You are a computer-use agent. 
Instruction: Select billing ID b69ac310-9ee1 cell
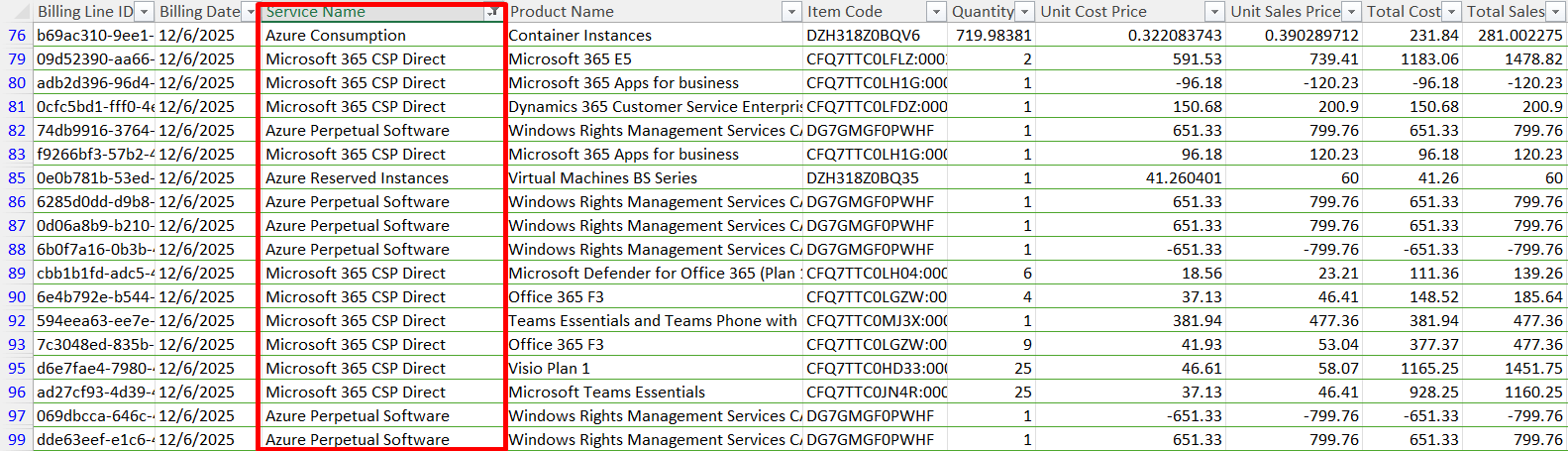click(95, 36)
